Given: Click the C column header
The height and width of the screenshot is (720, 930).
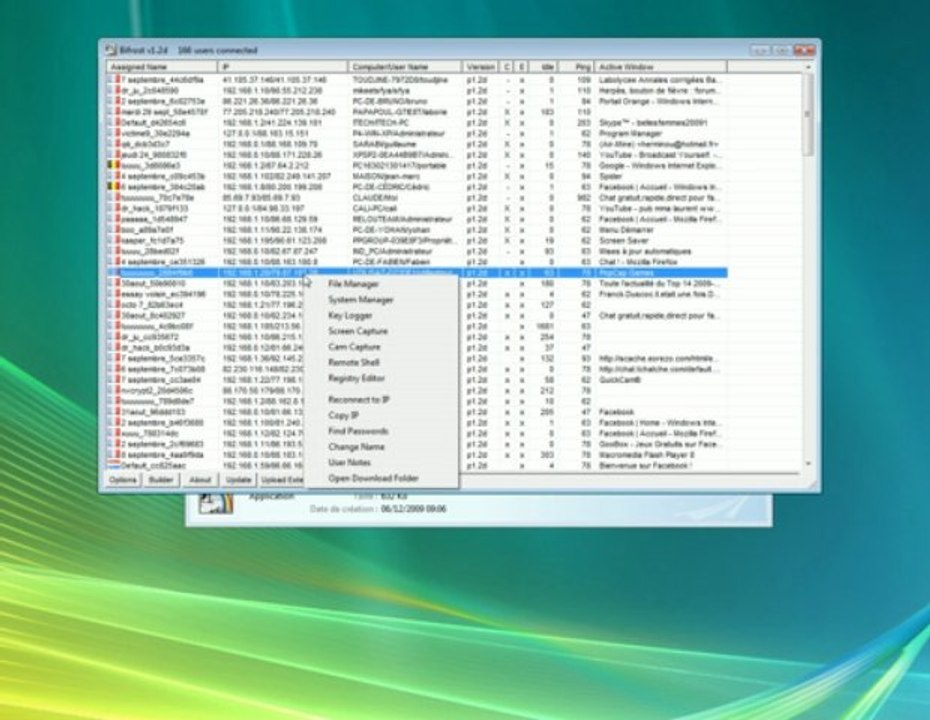Looking at the screenshot, I should tap(507, 67).
